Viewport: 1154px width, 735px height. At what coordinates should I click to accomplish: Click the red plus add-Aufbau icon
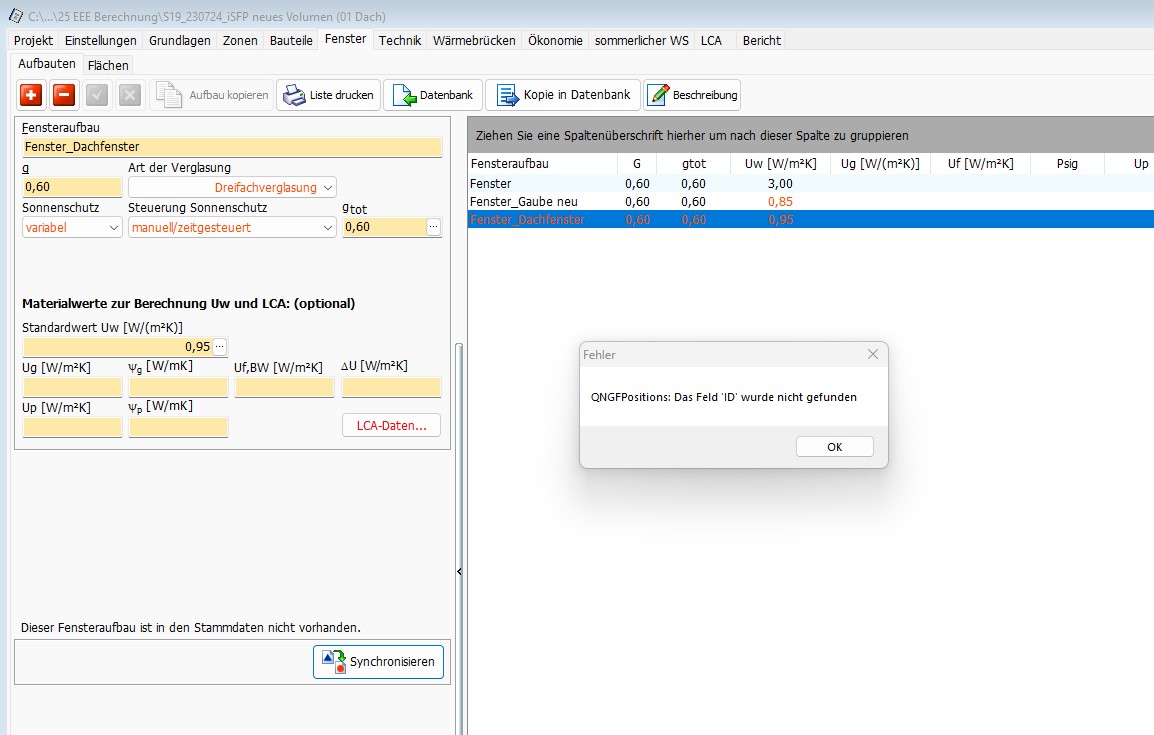31,95
